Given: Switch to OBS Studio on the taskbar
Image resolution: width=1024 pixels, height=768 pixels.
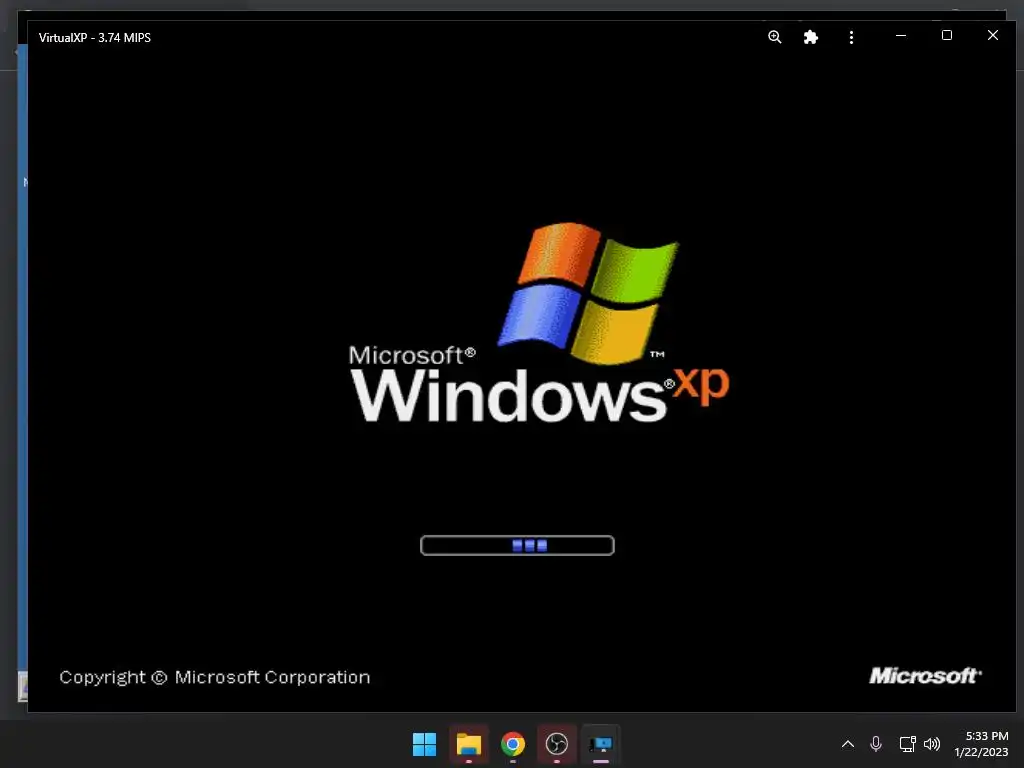Looking at the screenshot, I should pos(556,744).
